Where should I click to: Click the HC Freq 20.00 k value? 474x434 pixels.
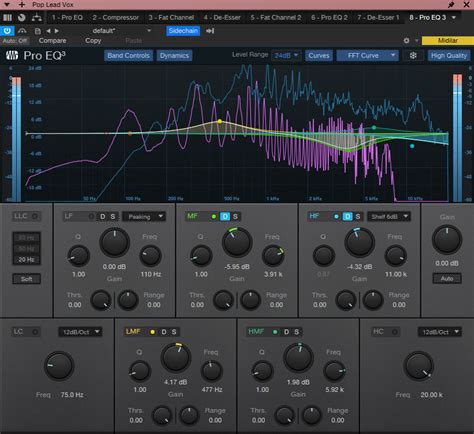click(432, 395)
